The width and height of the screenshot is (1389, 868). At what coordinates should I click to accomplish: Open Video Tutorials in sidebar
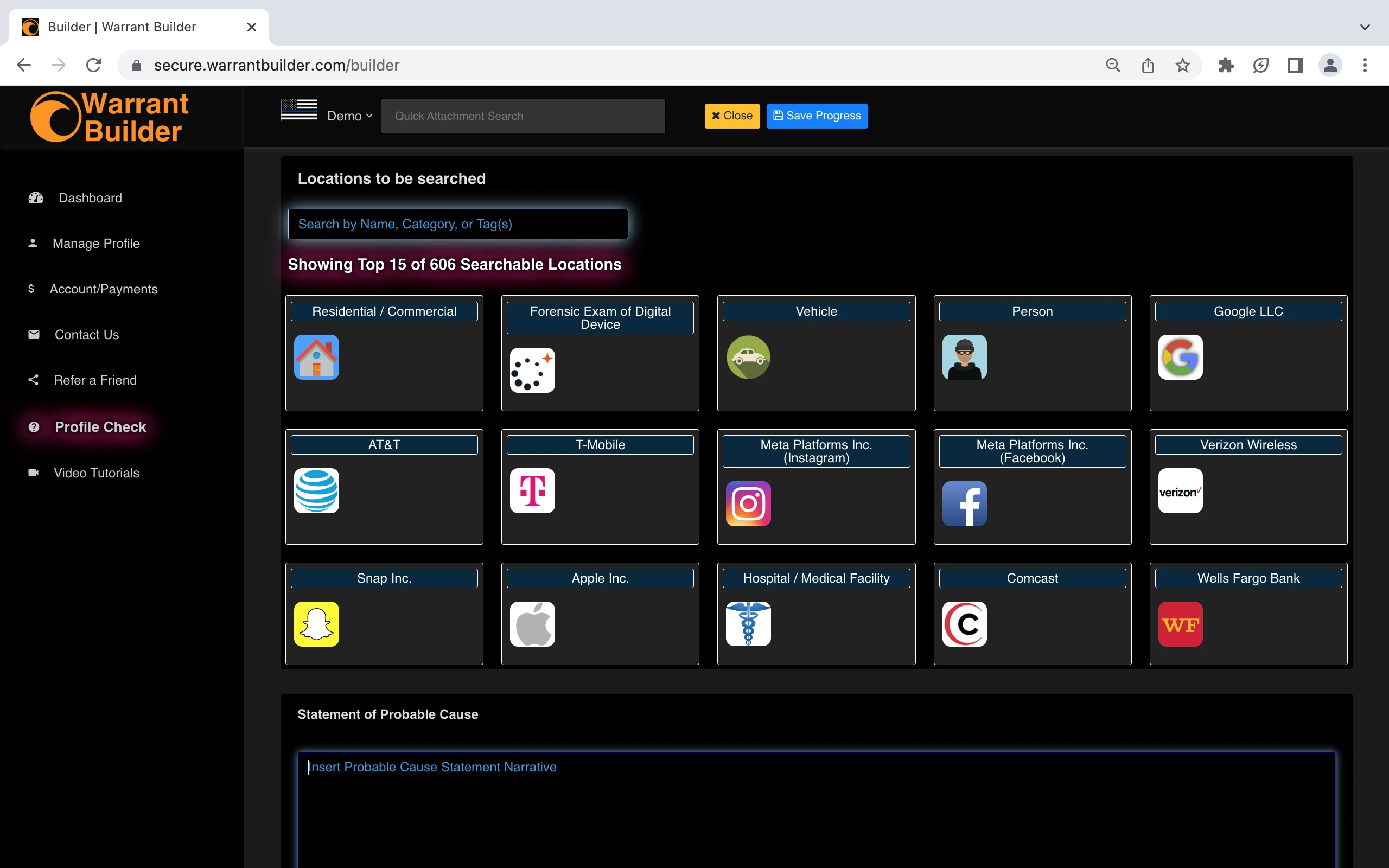pos(97,473)
